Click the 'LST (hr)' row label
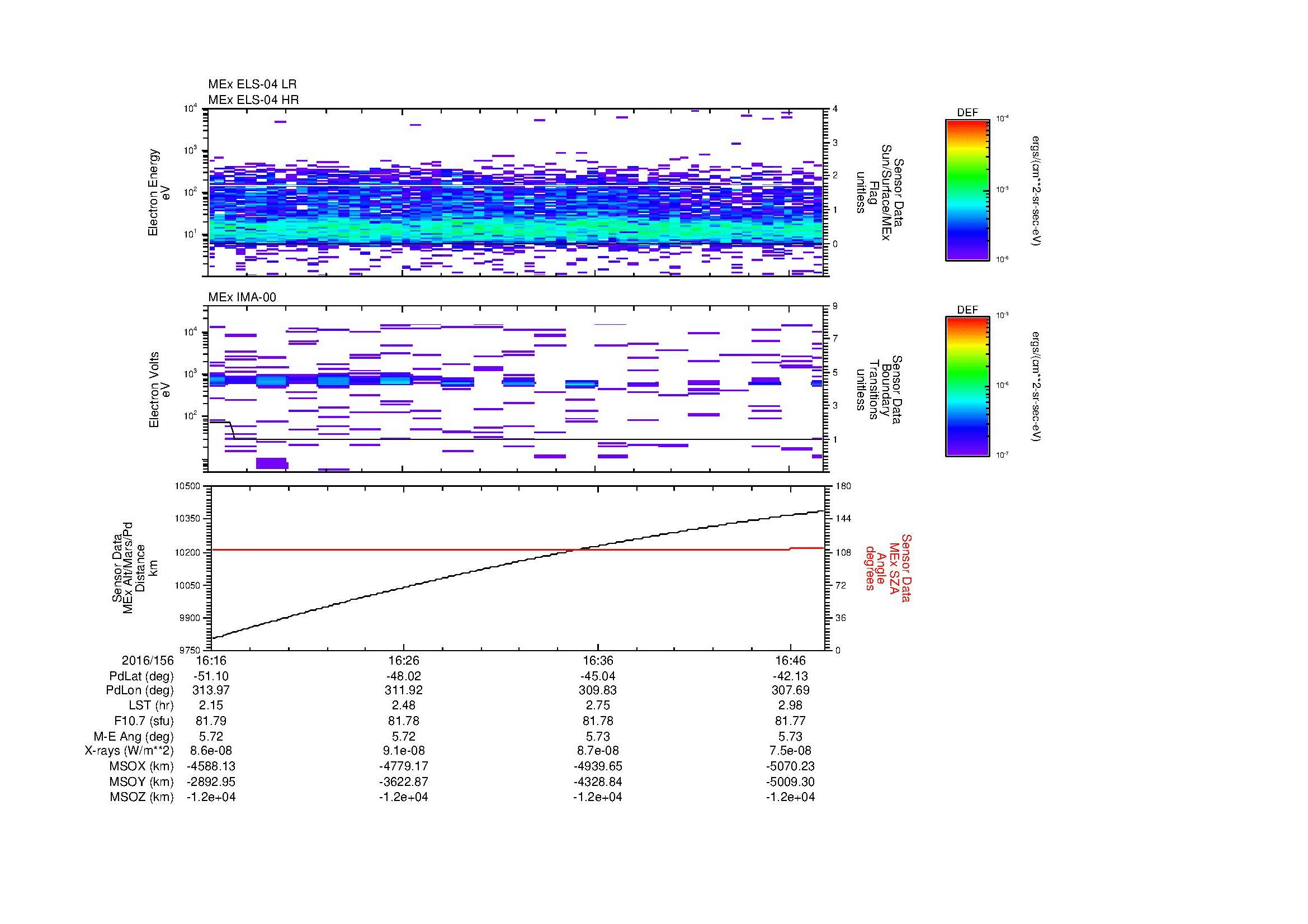1308x924 pixels. (x=151, y=706)
